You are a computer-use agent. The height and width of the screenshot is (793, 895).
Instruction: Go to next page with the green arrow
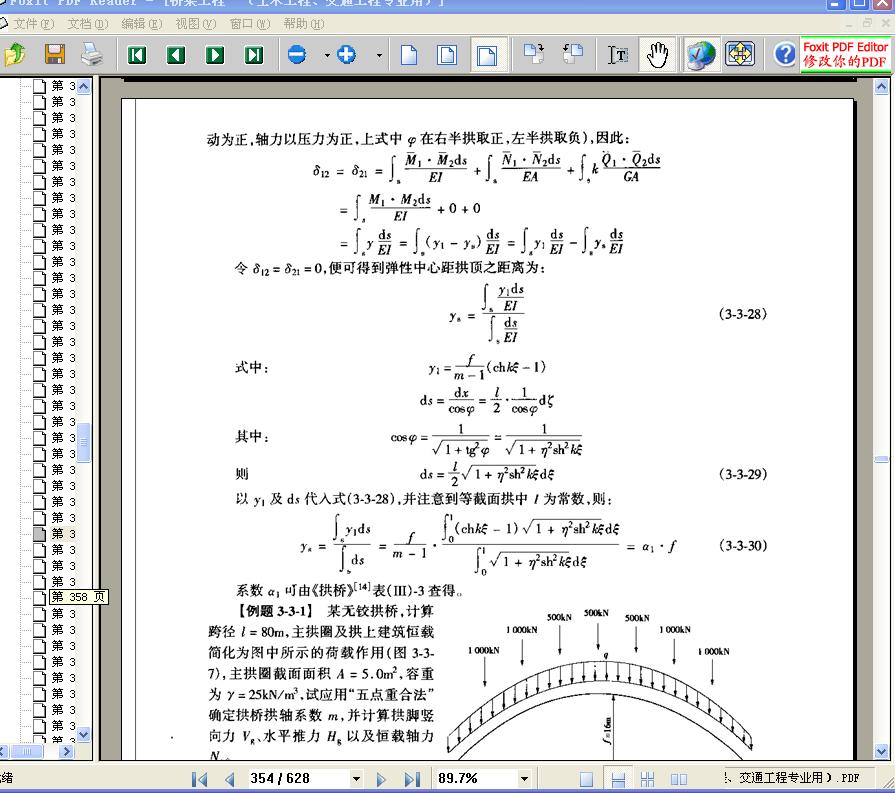215,55
